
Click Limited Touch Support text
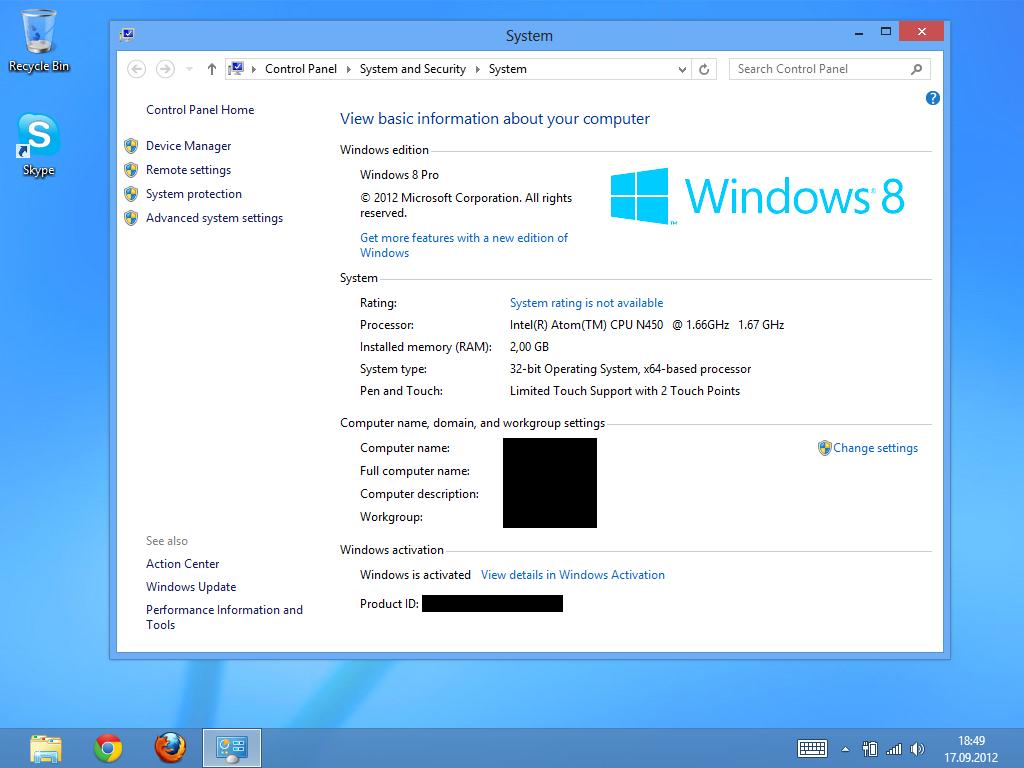[x=624, y=391]
